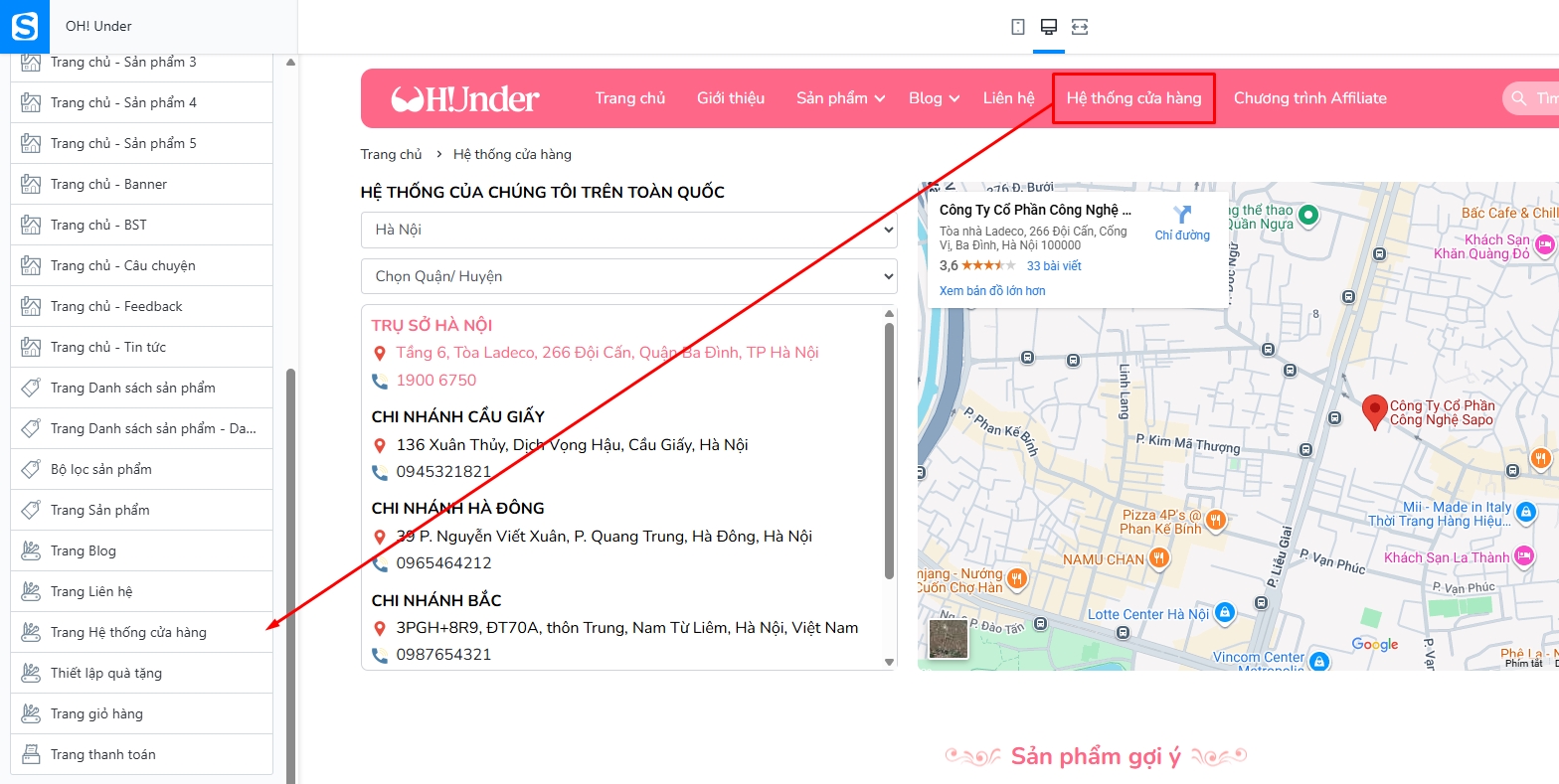Viewport: 1559px width, 784px height.
Task: Click the 3PGH+8R9, ĐT70A address
Action: coord(627,628)
